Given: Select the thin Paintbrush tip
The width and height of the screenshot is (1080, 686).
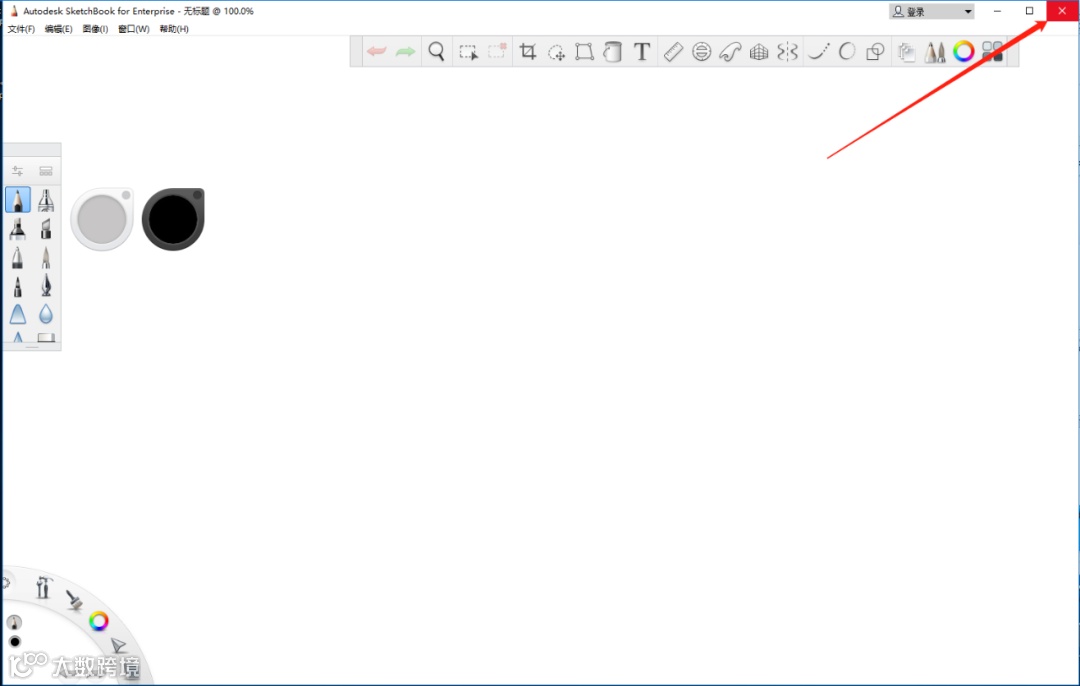Looking at the screenshot, I should (46, 258).
